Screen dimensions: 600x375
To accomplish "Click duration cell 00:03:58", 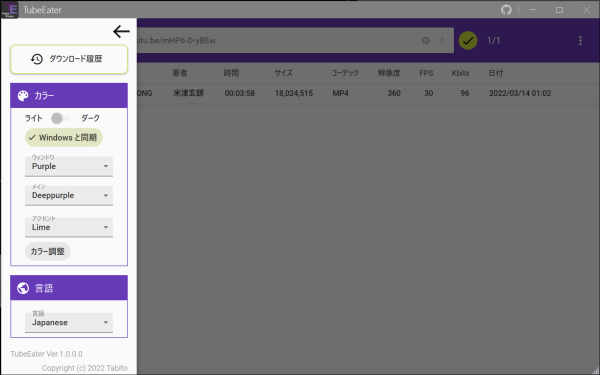I will (240, 93).
